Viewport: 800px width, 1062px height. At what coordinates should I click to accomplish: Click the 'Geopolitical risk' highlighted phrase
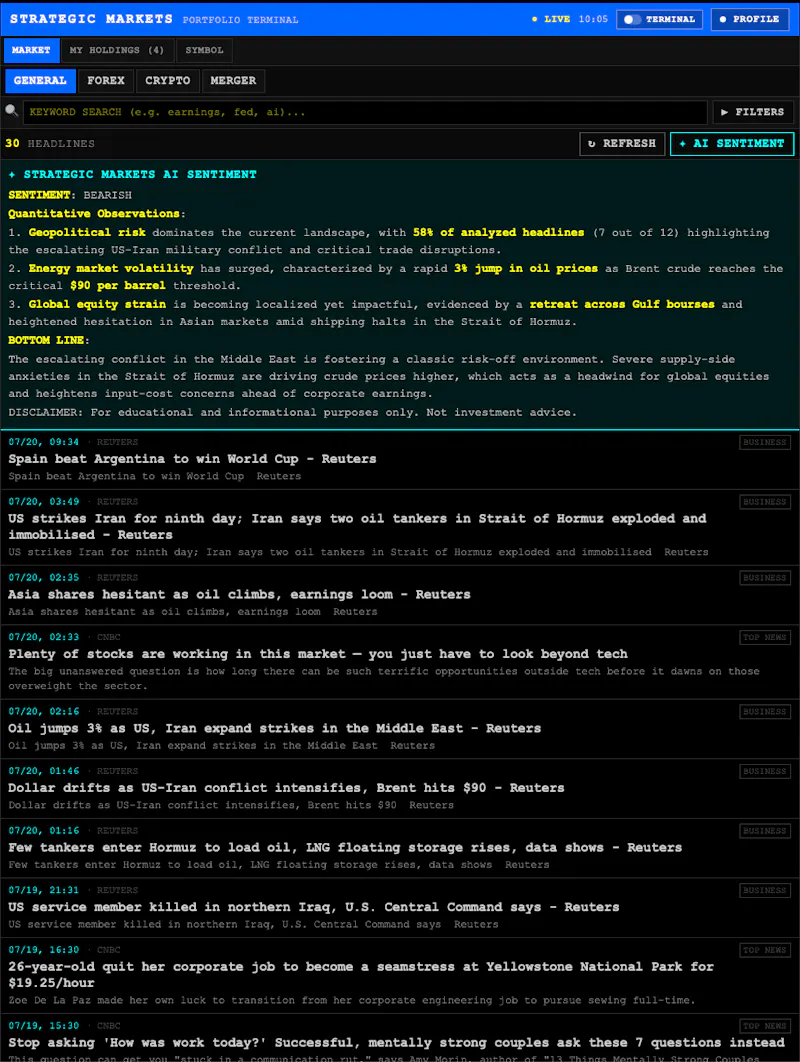click(x=87, y=232)
